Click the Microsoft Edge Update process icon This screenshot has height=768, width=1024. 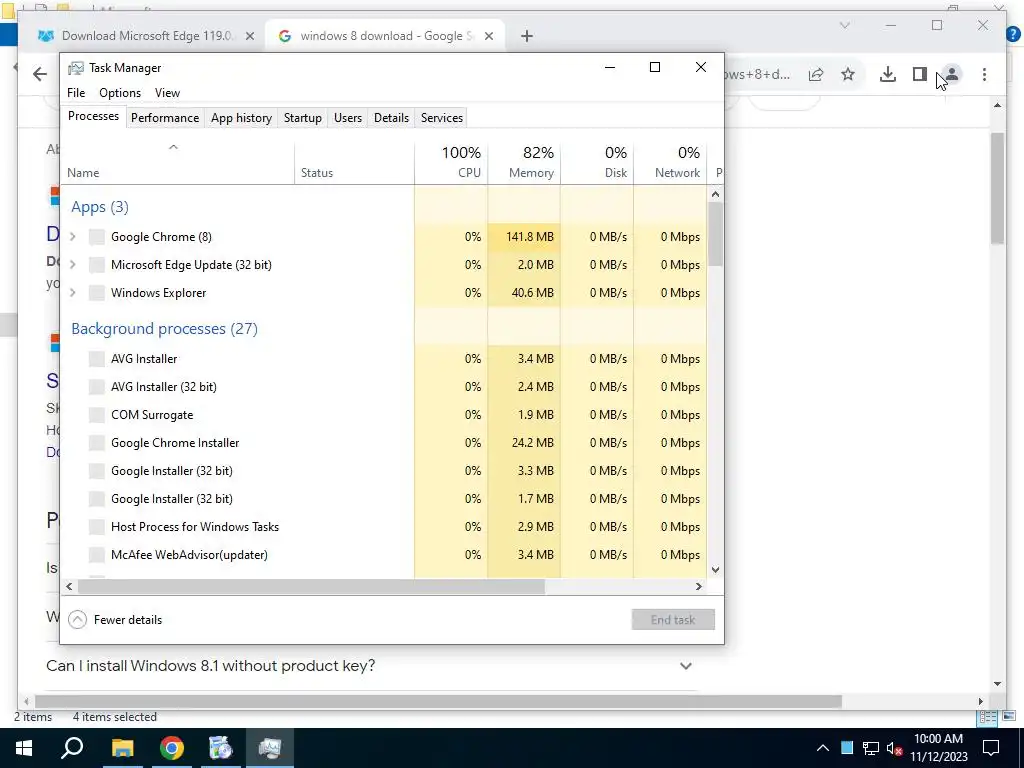pos(97,265)
